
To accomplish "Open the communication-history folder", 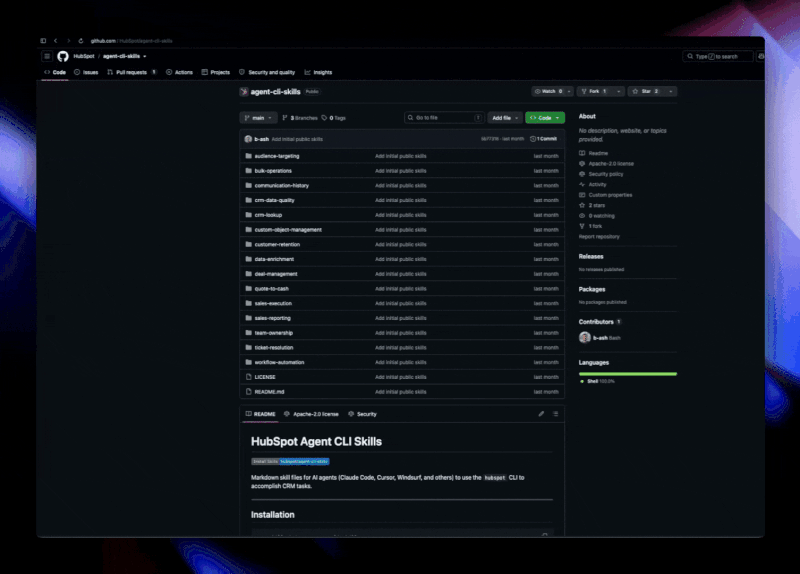I will [x=282, y=185].
